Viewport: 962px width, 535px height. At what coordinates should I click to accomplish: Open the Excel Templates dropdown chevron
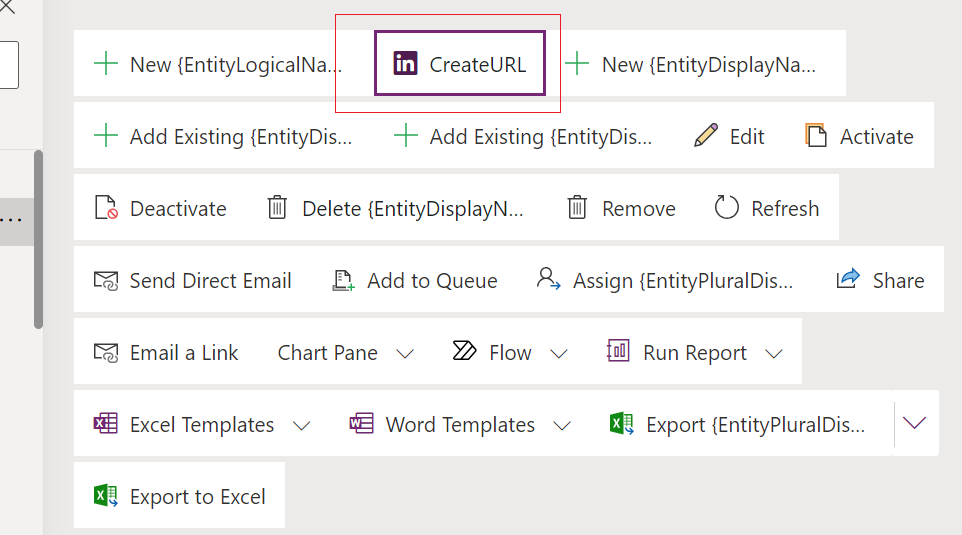[301, 425]
